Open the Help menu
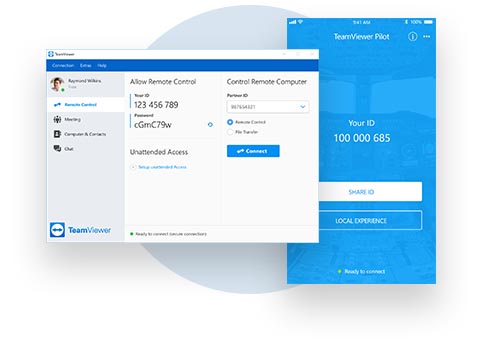Screen dimensions: 482x364 102,65
